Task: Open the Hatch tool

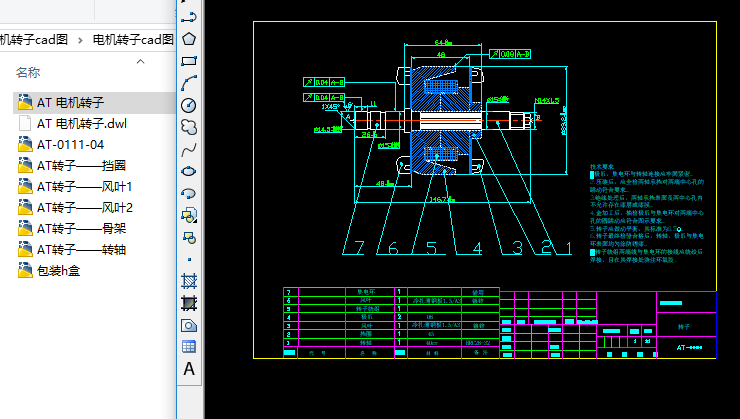Action: 188,281
